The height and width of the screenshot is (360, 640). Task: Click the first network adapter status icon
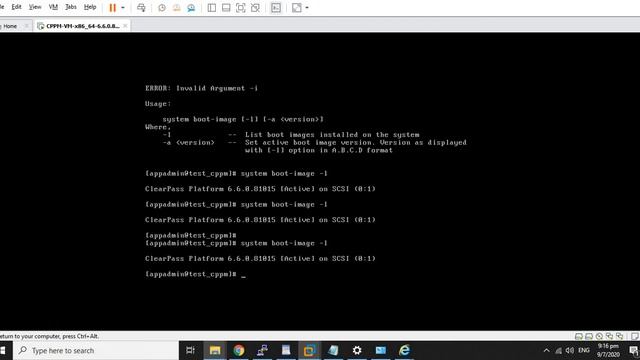[x=609, y=336]
